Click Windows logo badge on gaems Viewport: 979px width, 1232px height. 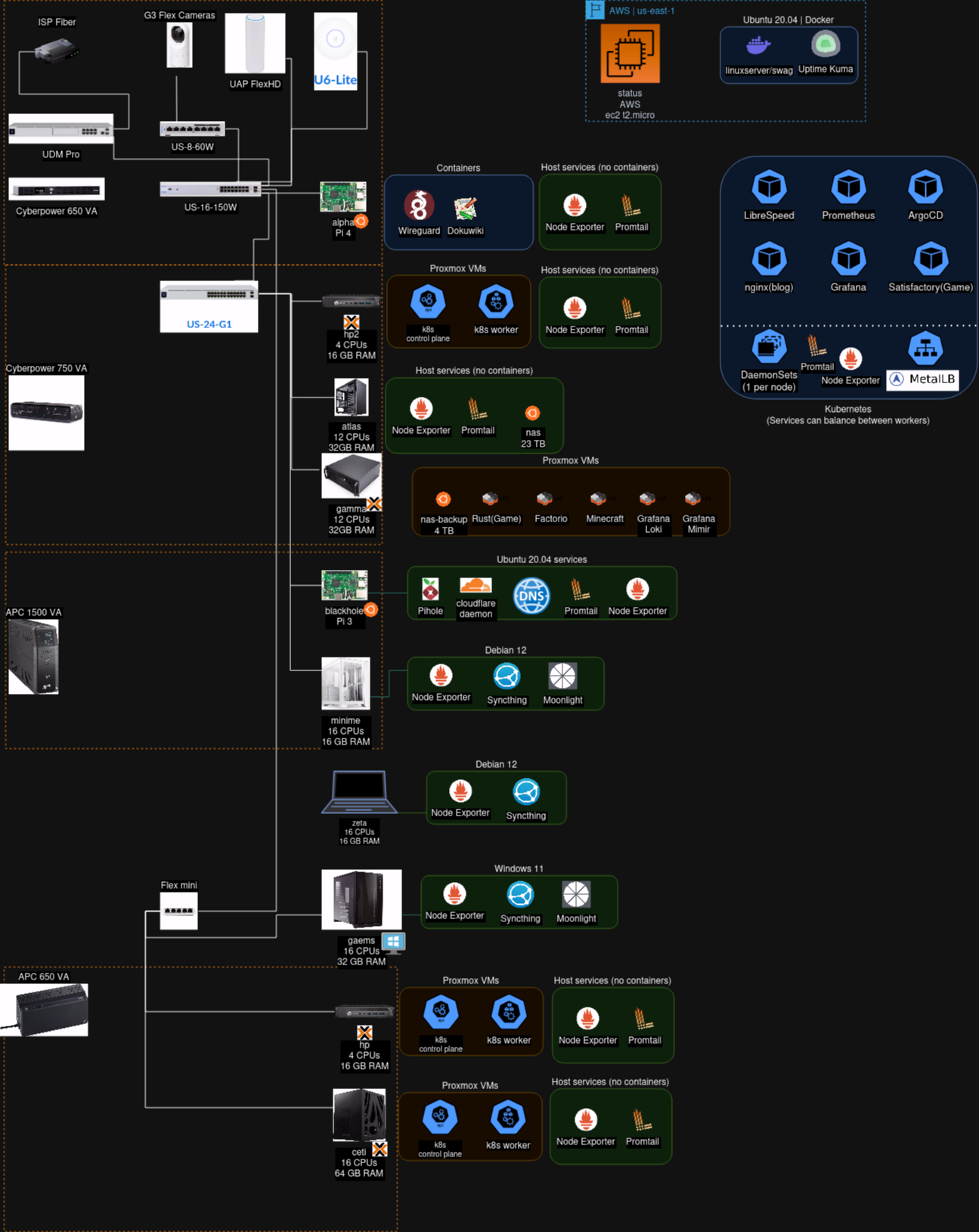tap(394, 942)
